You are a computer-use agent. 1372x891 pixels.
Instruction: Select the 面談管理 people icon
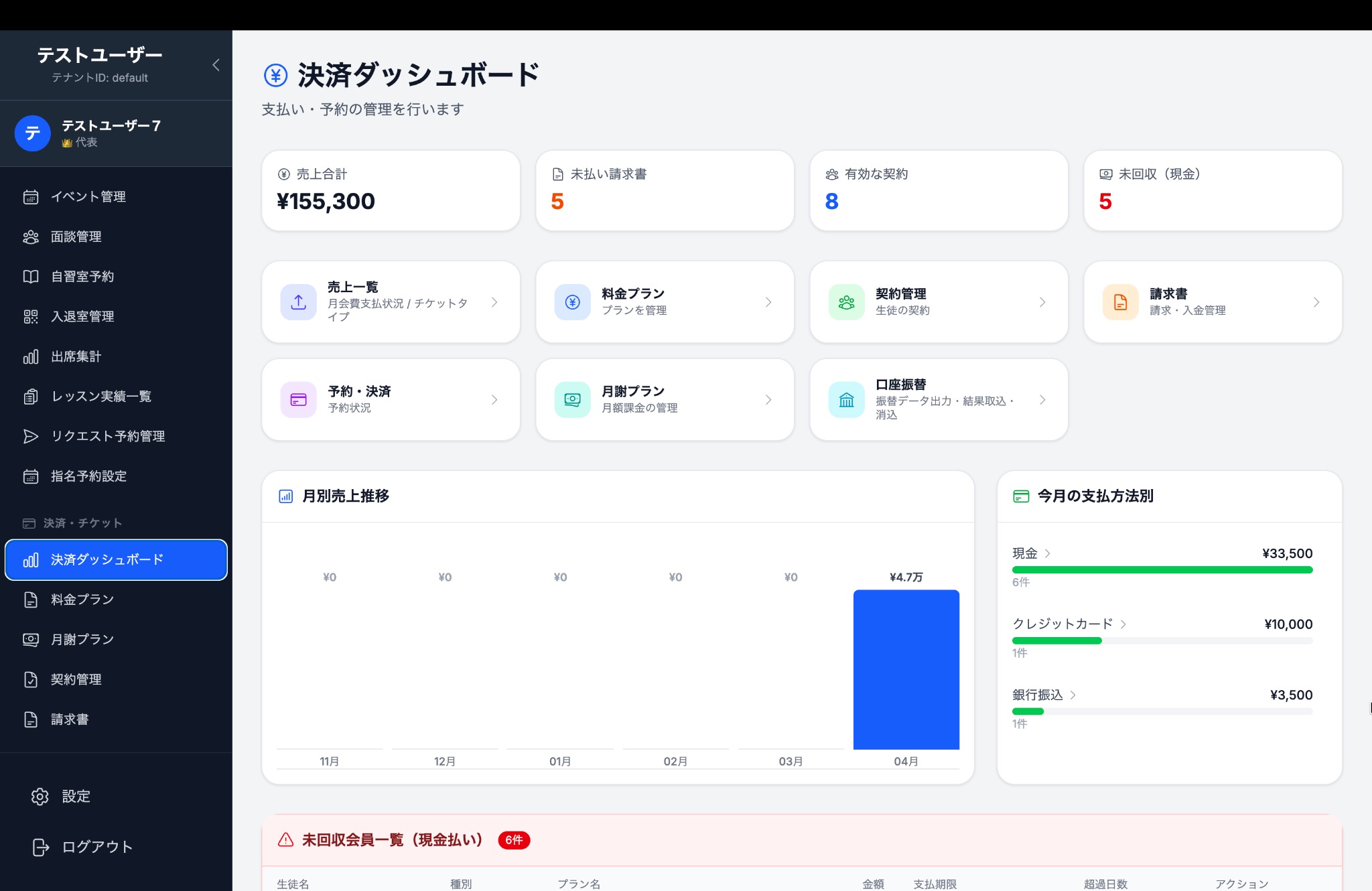(x=30, y=236)
